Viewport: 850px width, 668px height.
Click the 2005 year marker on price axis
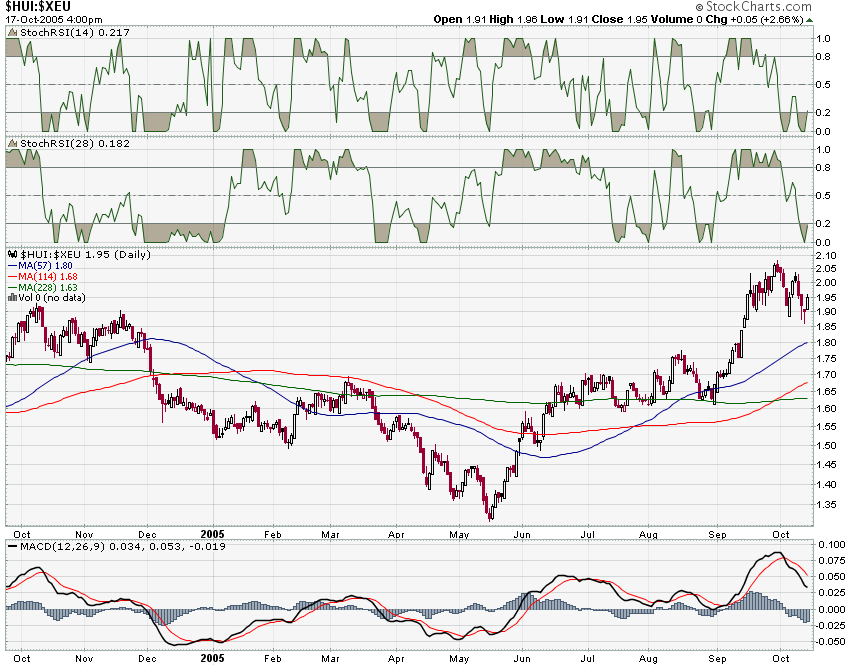[x=212, y=534]
